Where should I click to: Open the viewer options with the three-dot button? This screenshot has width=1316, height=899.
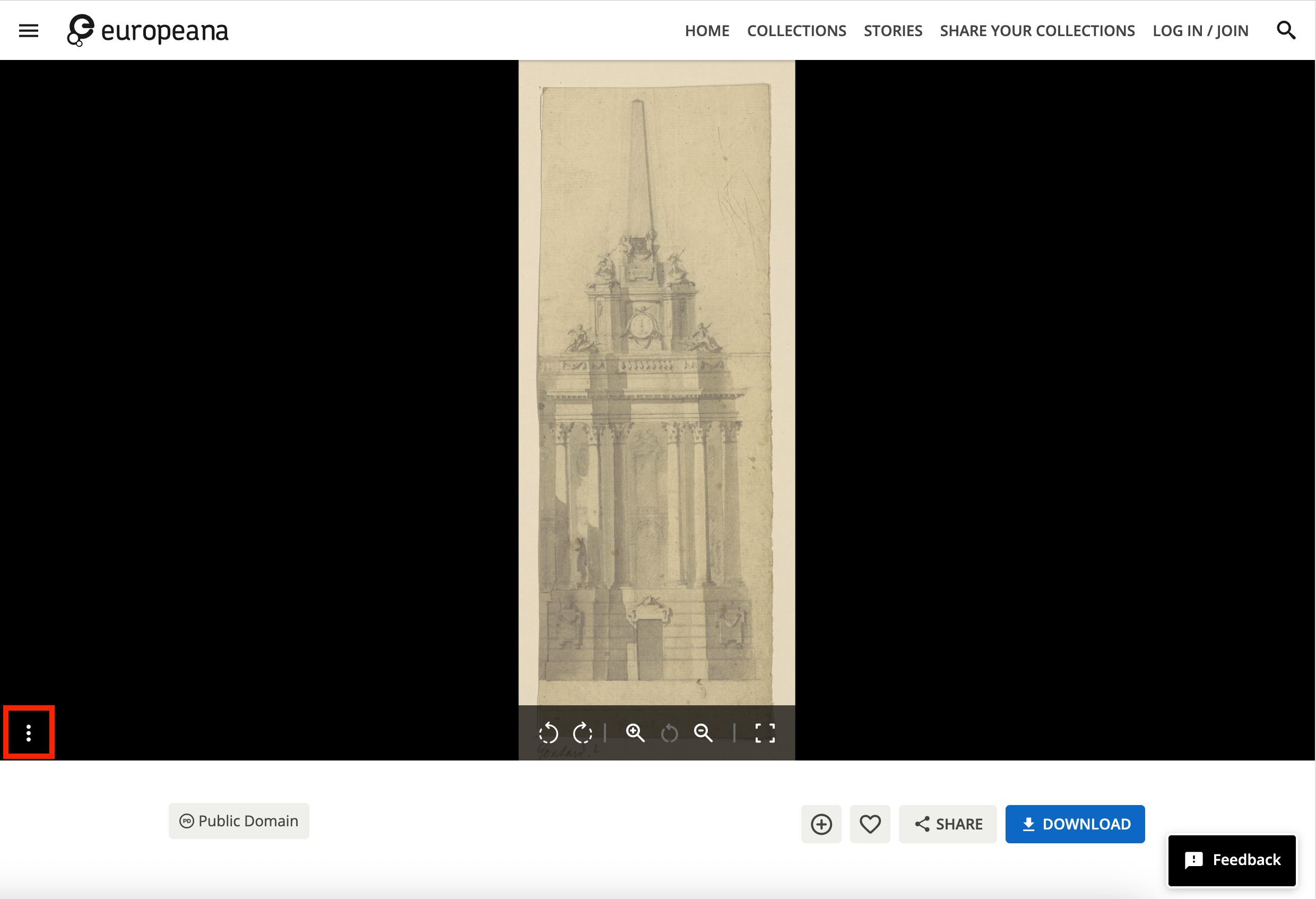click(28, 732)
